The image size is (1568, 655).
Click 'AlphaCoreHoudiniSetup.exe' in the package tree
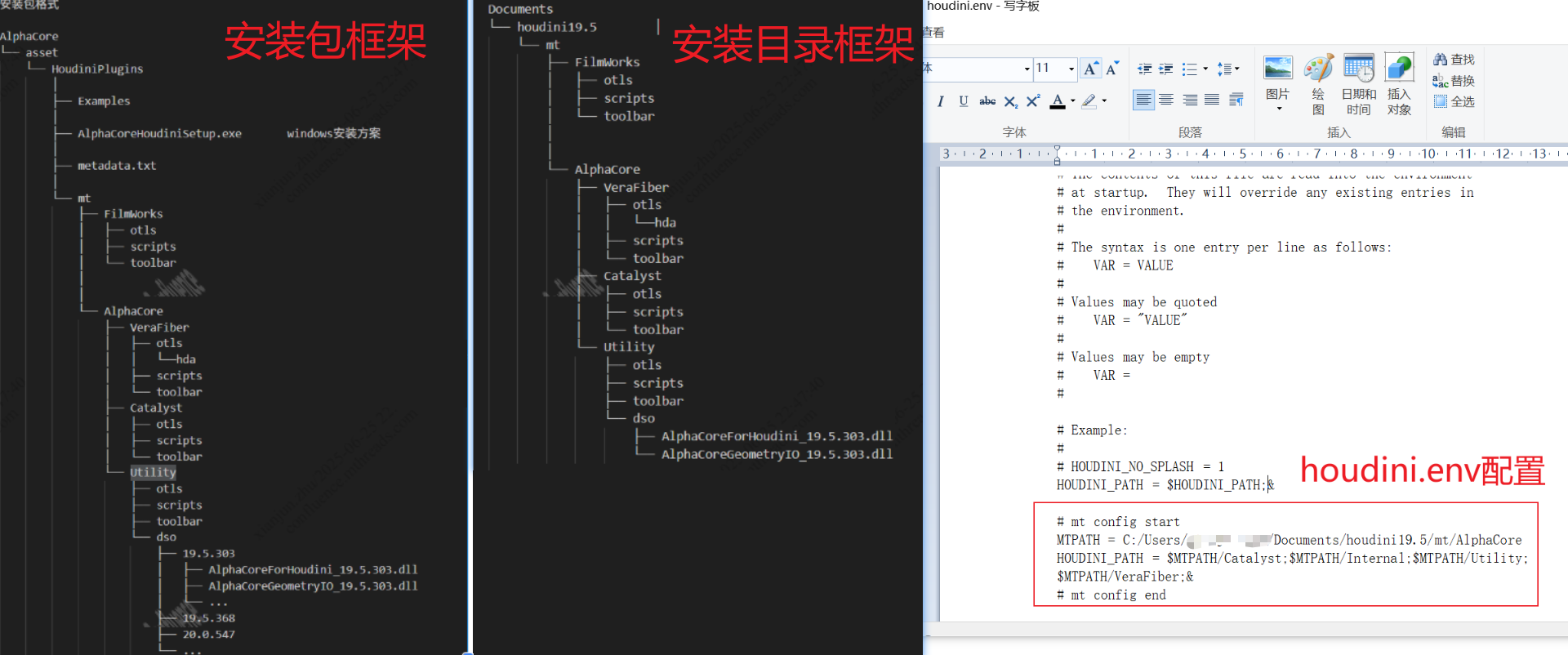159,133
